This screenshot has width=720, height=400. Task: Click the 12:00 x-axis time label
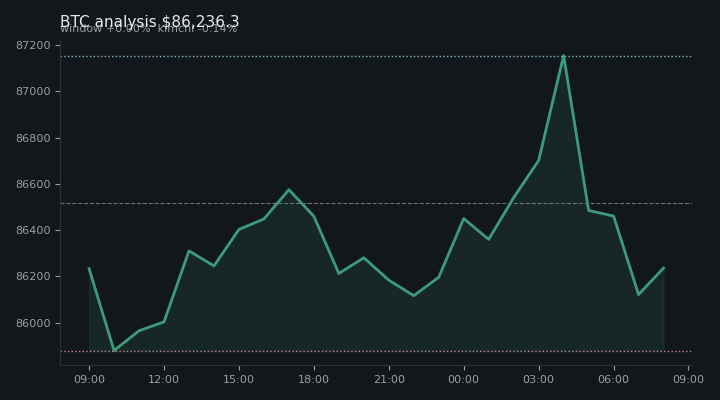coord(163,379)
